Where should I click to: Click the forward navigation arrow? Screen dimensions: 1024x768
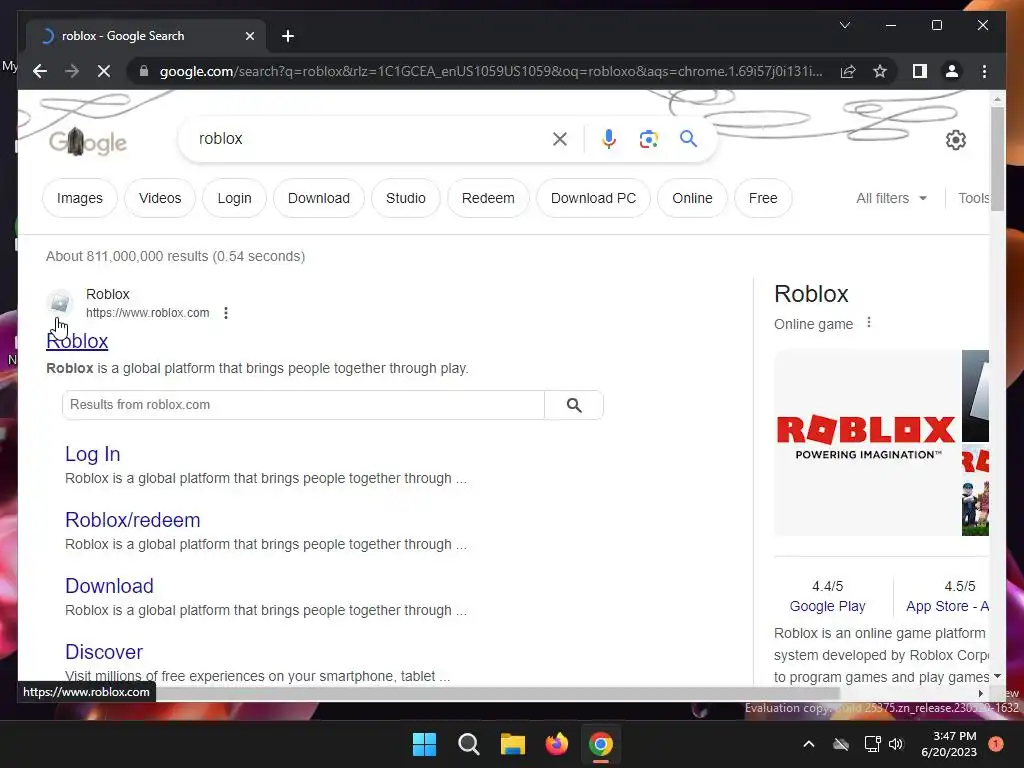(72, 71)
